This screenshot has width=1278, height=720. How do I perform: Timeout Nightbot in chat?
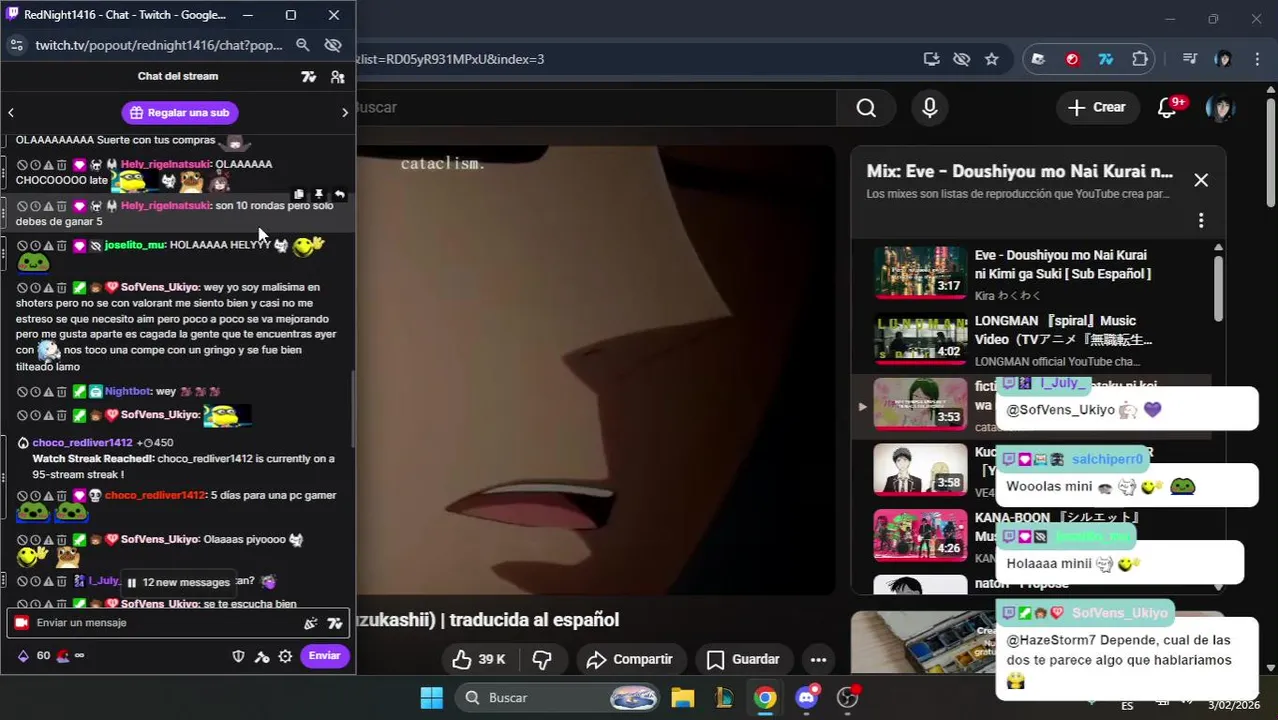click(x=35, y=392)
